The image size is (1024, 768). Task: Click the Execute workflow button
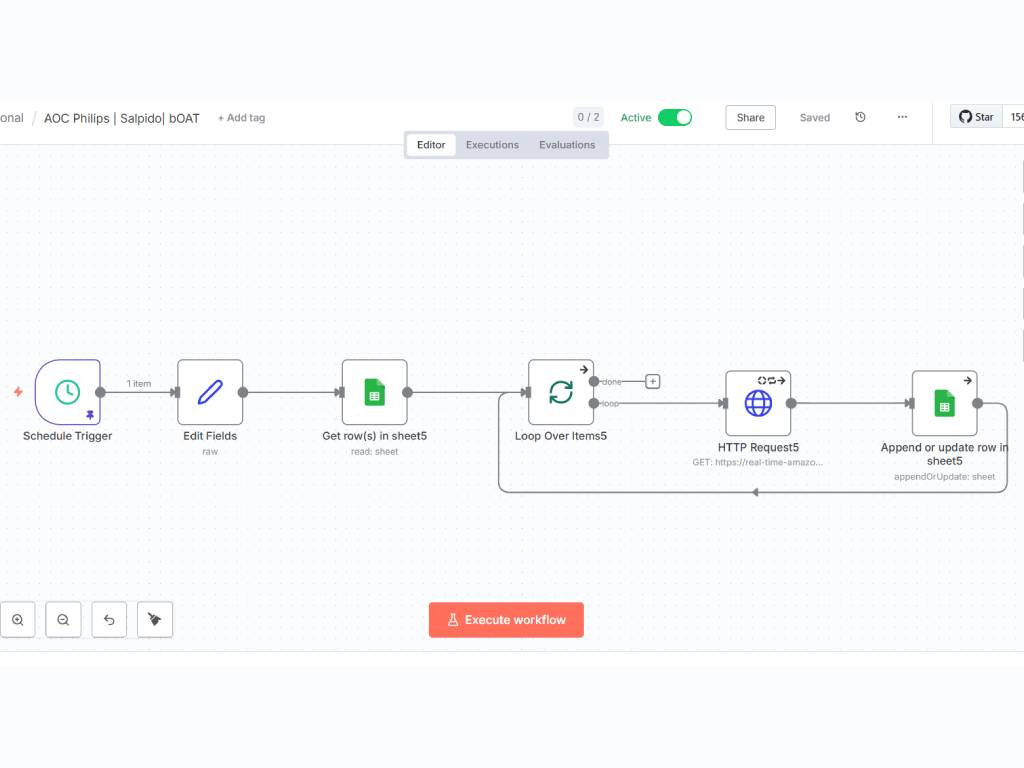click(506, 620)
